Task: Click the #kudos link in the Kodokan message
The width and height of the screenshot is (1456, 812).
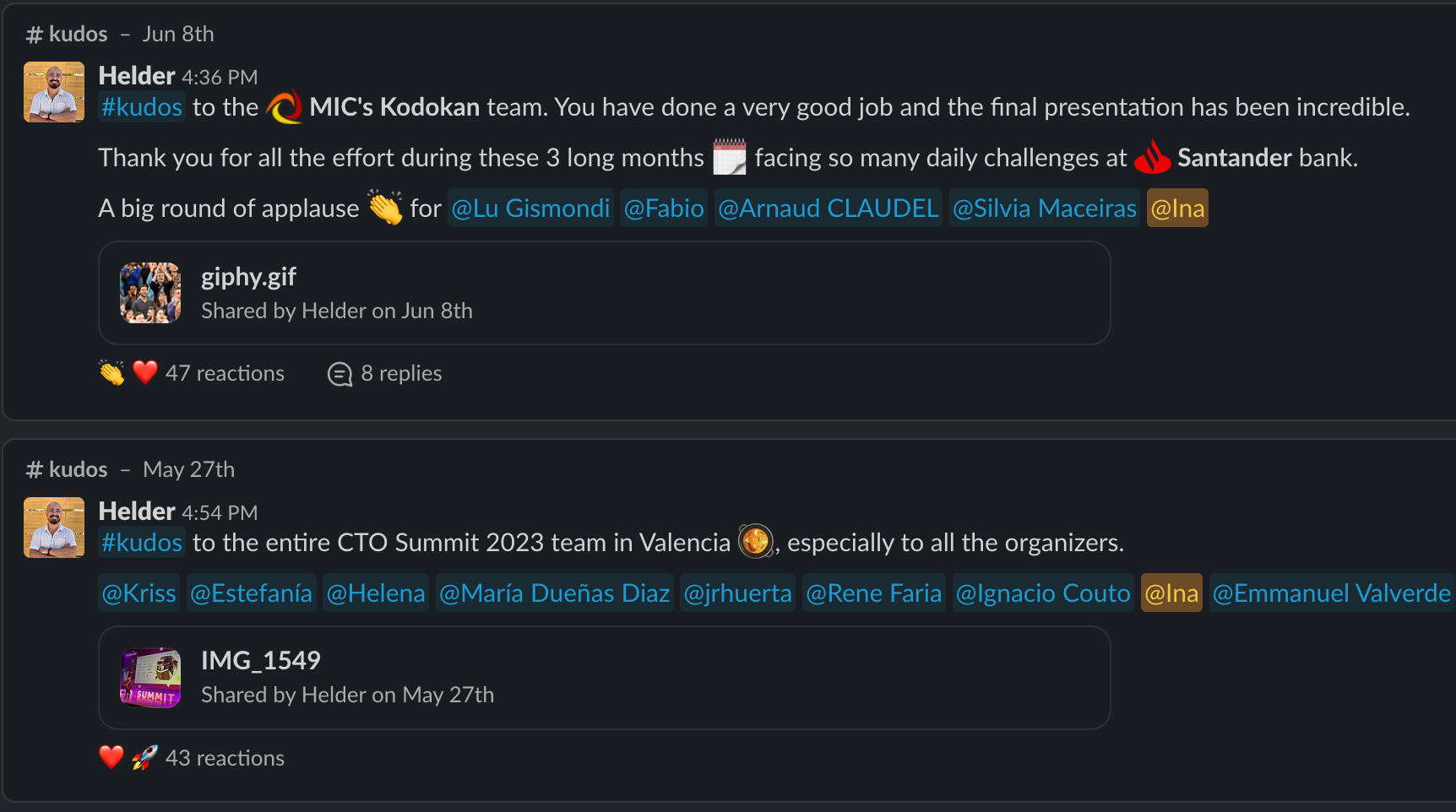Action: 142,107
